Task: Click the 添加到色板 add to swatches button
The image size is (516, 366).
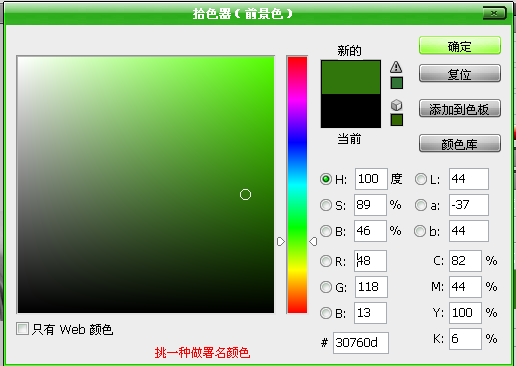Action: tap(460, 108)
